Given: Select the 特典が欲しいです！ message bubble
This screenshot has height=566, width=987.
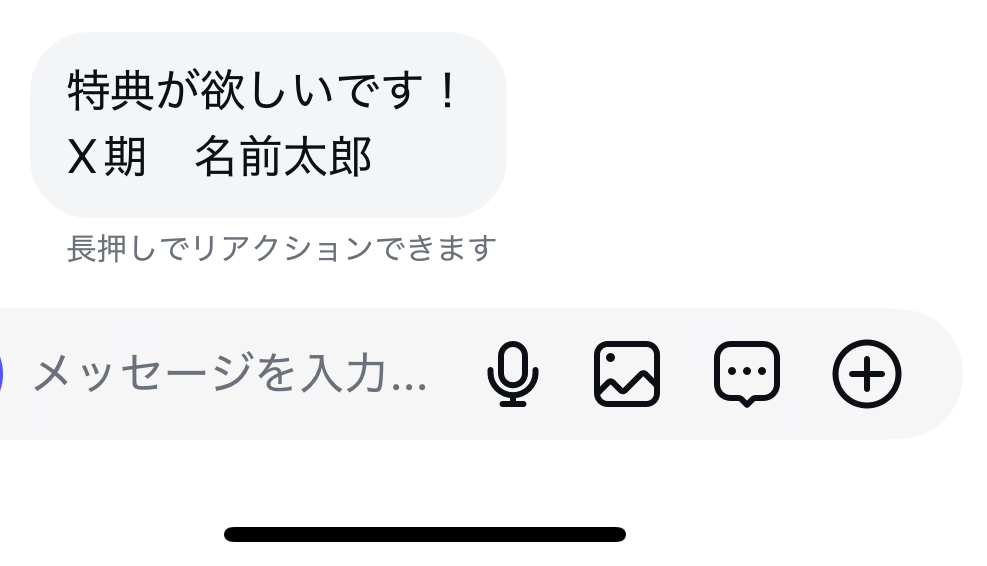Looking at the screenshot, I should click(x=268, y=125).
